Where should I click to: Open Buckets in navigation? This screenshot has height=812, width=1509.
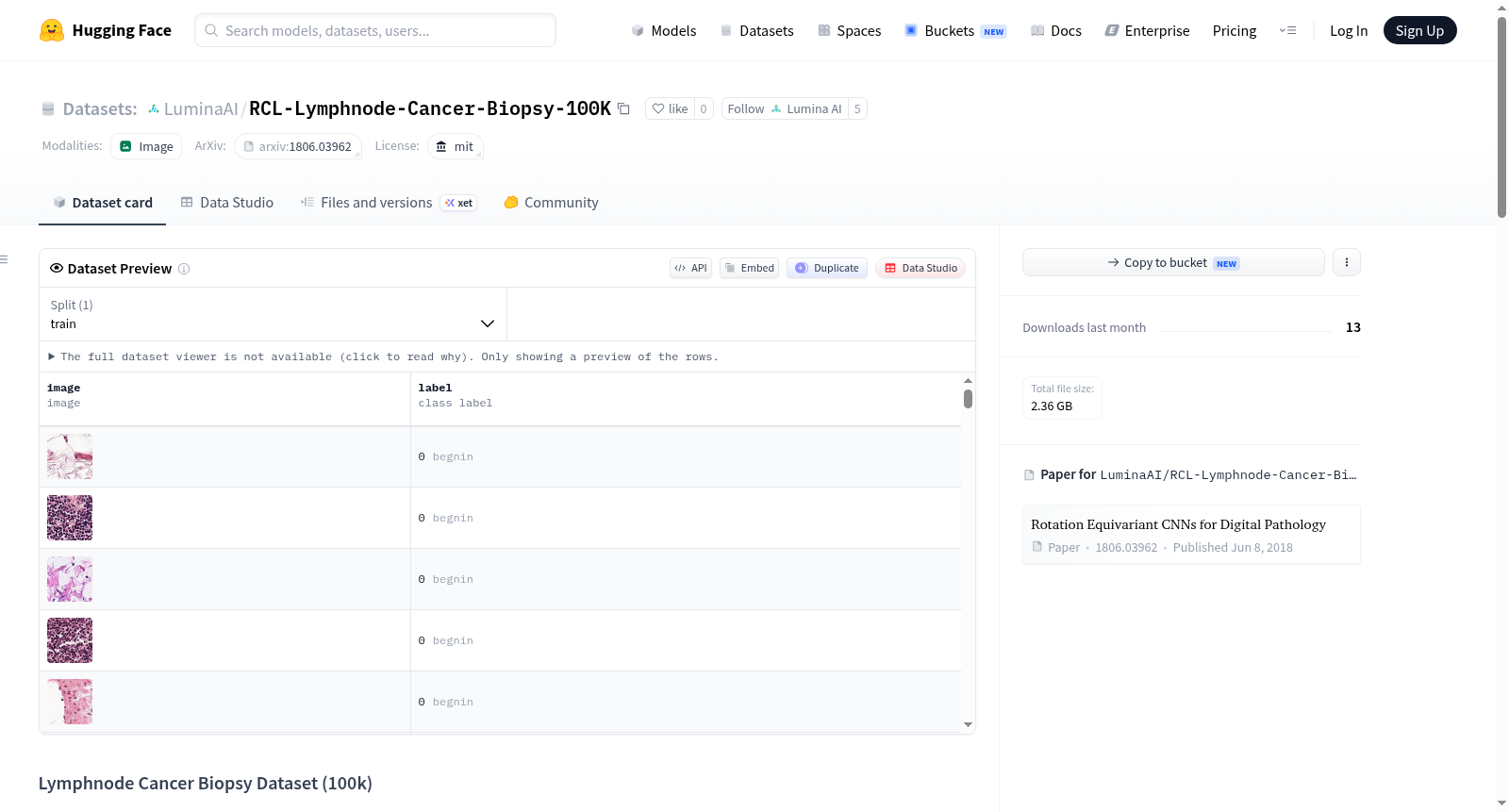click(x=955, y=30)
